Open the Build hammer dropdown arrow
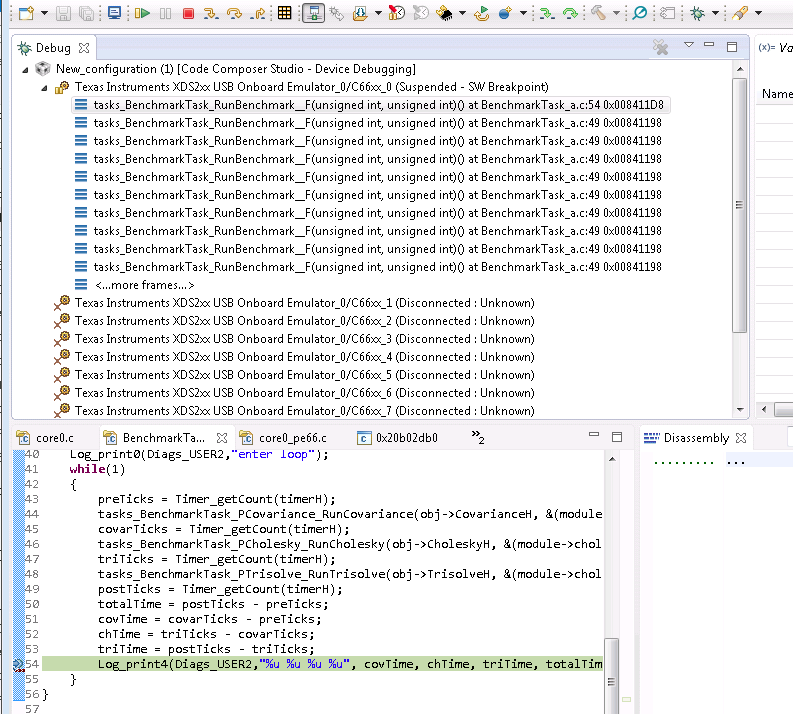 [616, 13]
